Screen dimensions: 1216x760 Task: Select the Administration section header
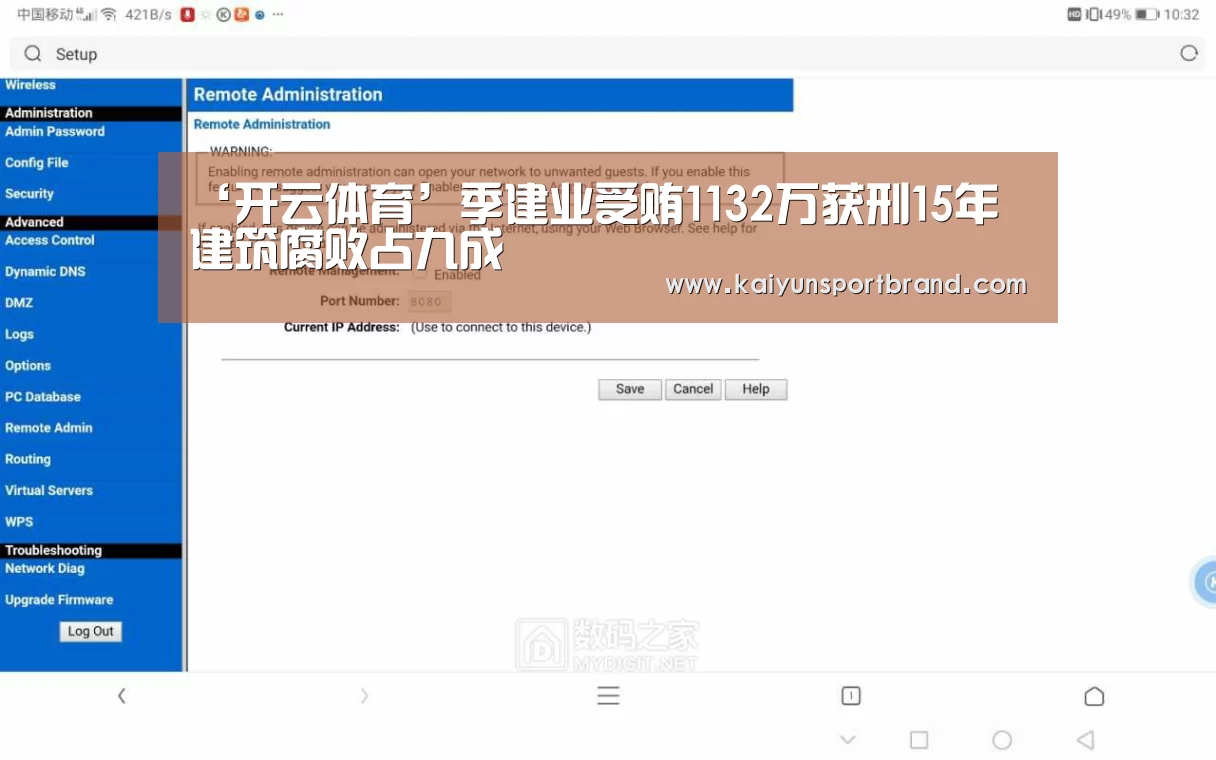click(91, 113)
